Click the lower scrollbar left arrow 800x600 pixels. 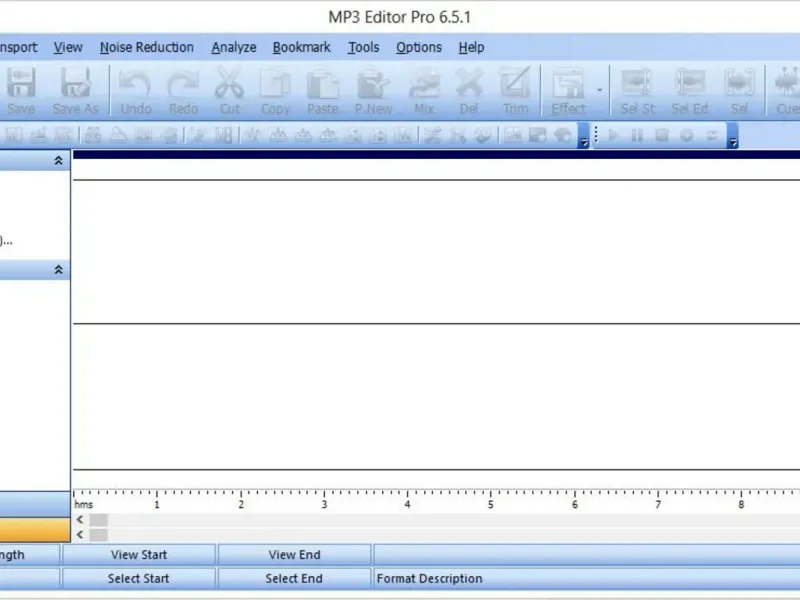pyautogui.click(x=80, y=535)
